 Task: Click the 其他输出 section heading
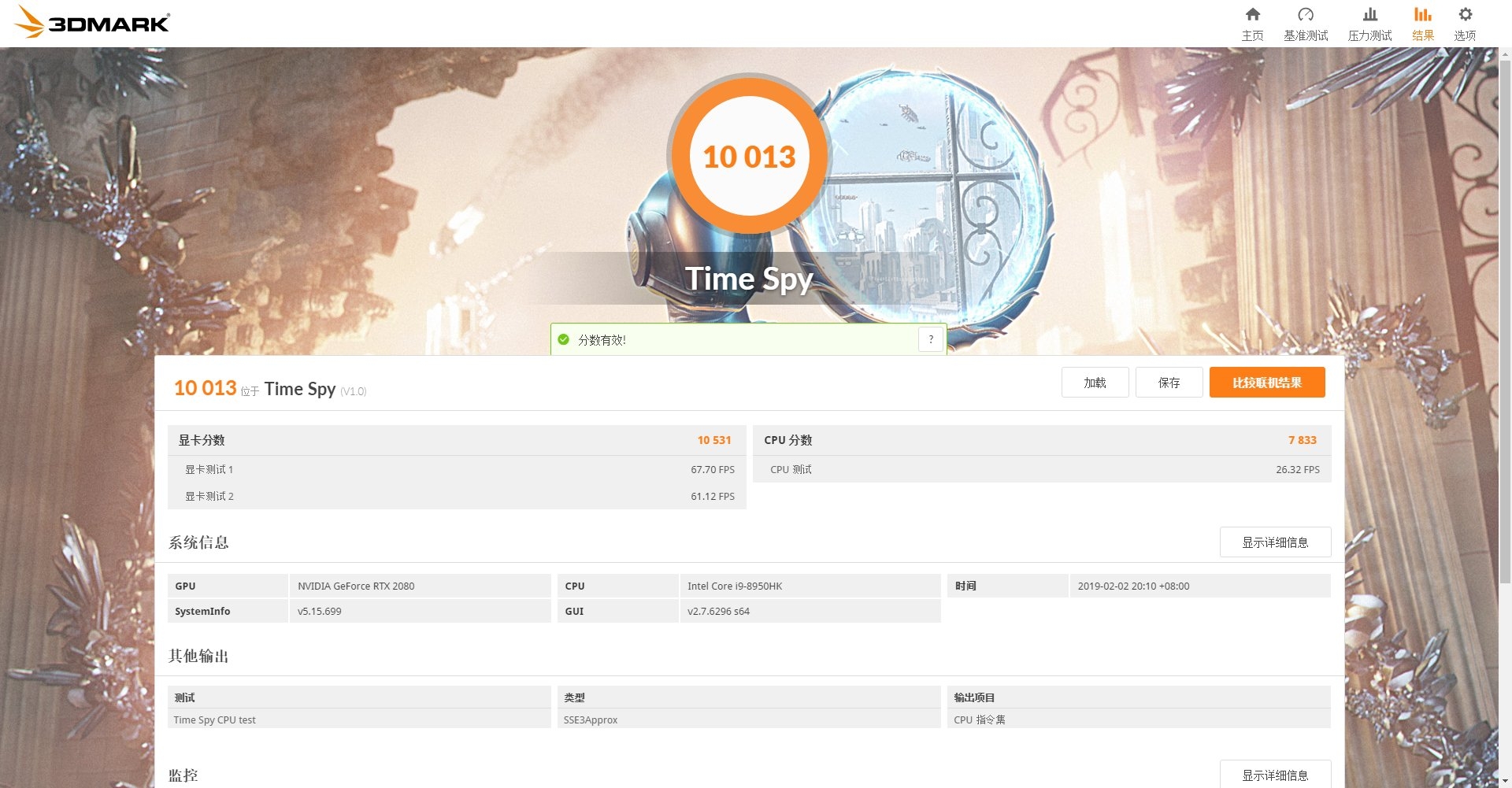(x=198, y=656)
